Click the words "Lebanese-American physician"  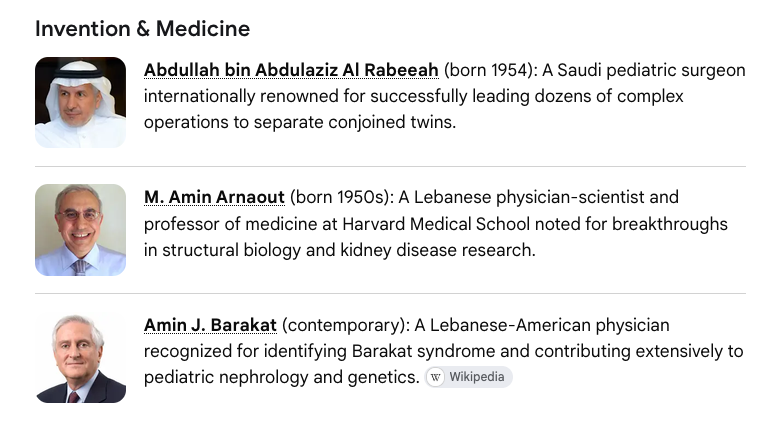(549, 325)
